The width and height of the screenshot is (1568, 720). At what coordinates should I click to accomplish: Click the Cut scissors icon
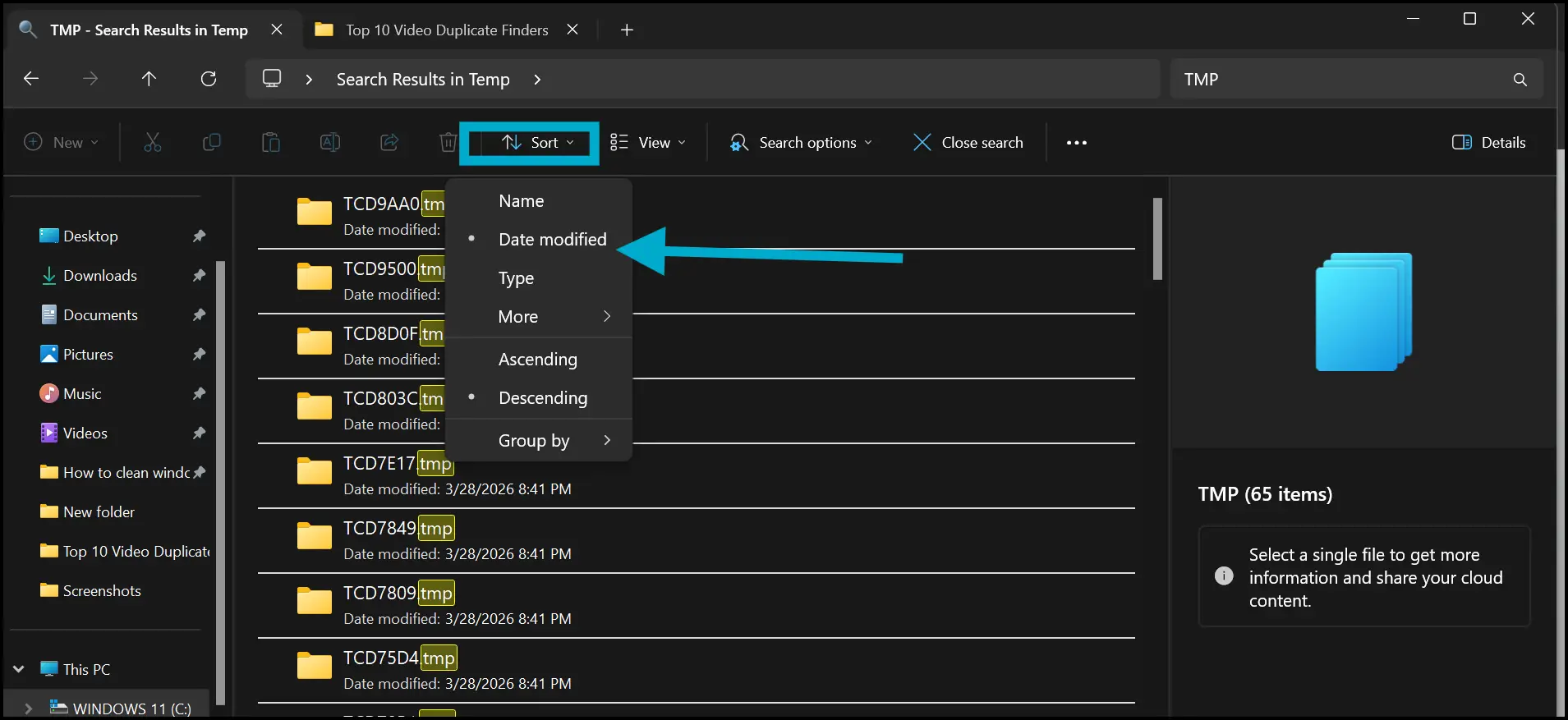(153, 143)
